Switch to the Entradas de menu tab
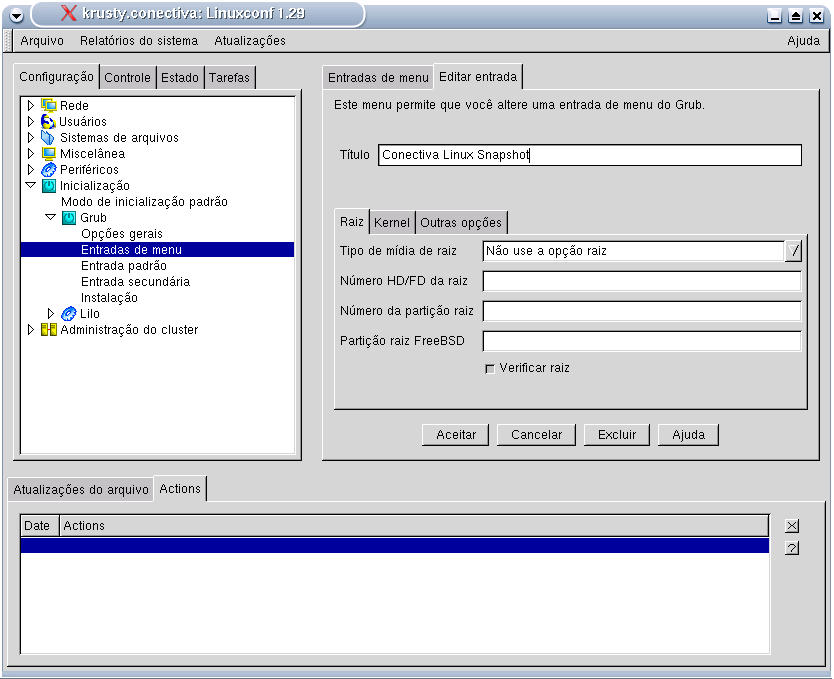834x679 pixels. tap(378, 78)
